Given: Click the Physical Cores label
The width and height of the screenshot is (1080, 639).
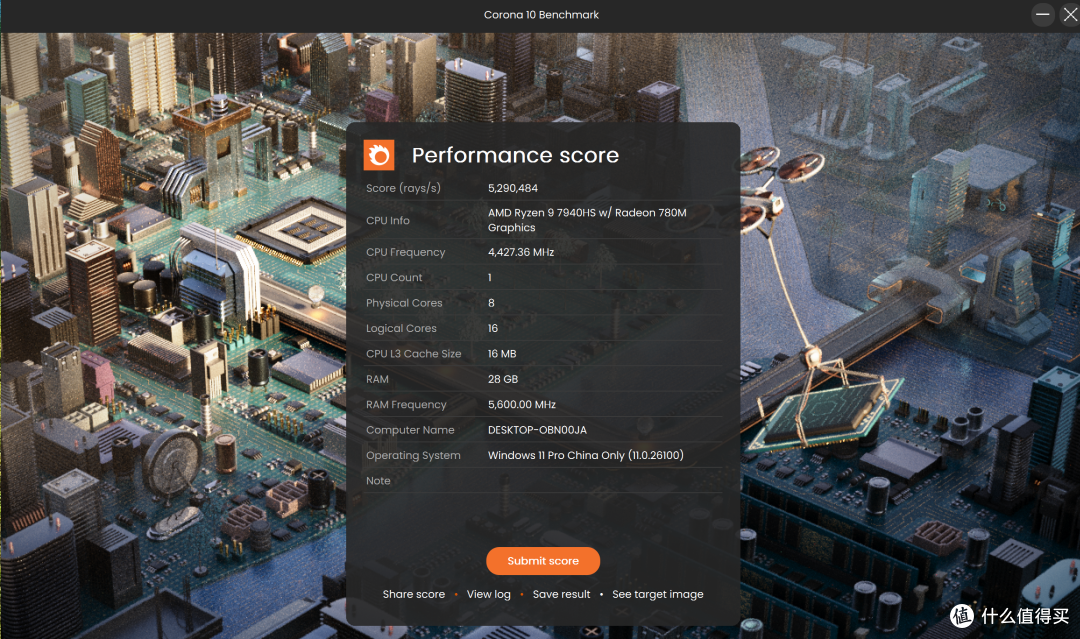Looking at the screenshot, I should point(404,303).
